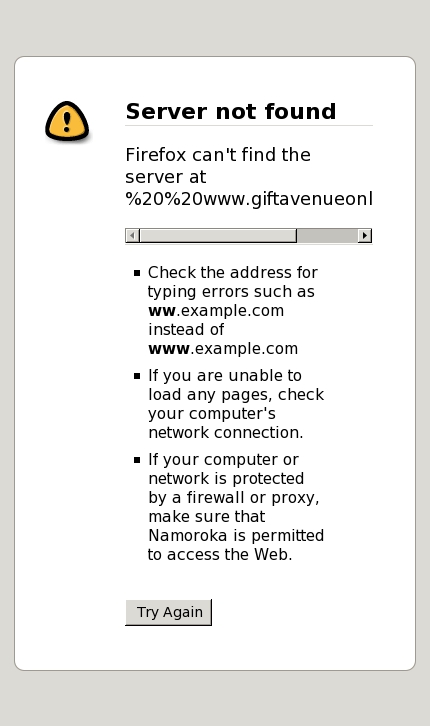This screenshot has width=430, height=726.
Task: Click the typing errors such as text
Action: 231,292
